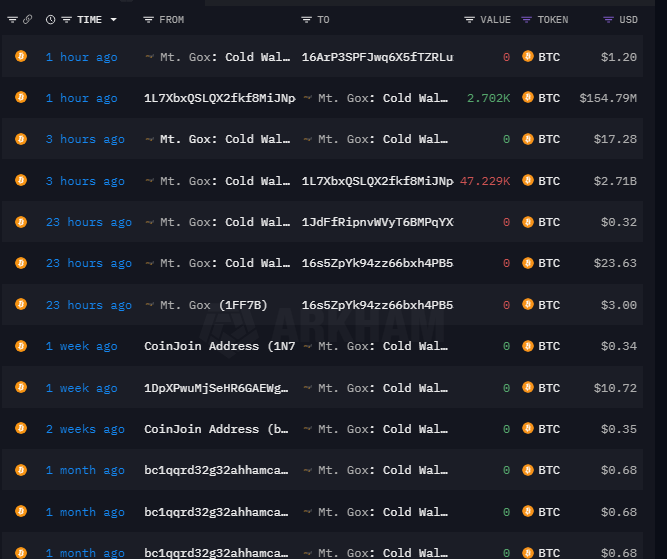Click the $10.72 USD amount
Screen dimensions: 669x560
pyautogui.click(x=615, y=388)
